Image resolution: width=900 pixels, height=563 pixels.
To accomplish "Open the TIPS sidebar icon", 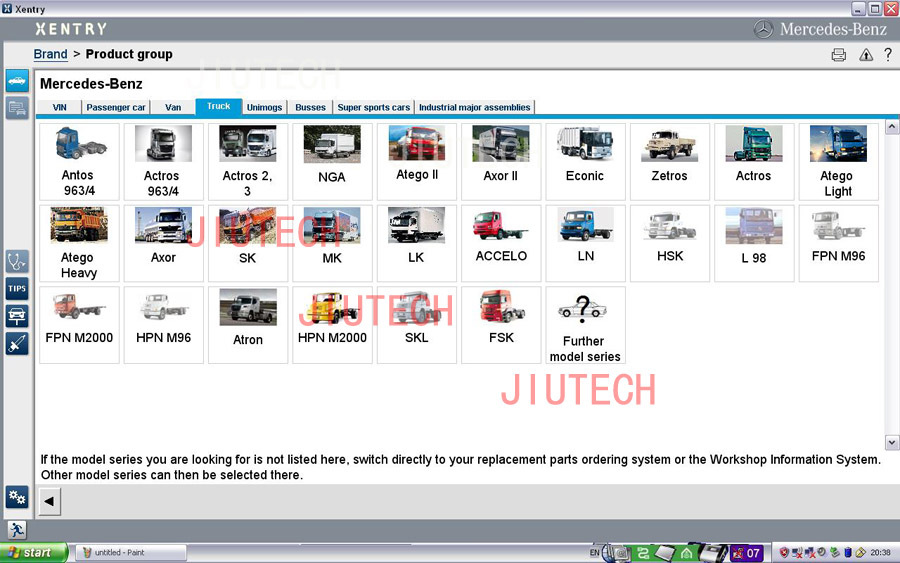I will click(x=17, y=289).
